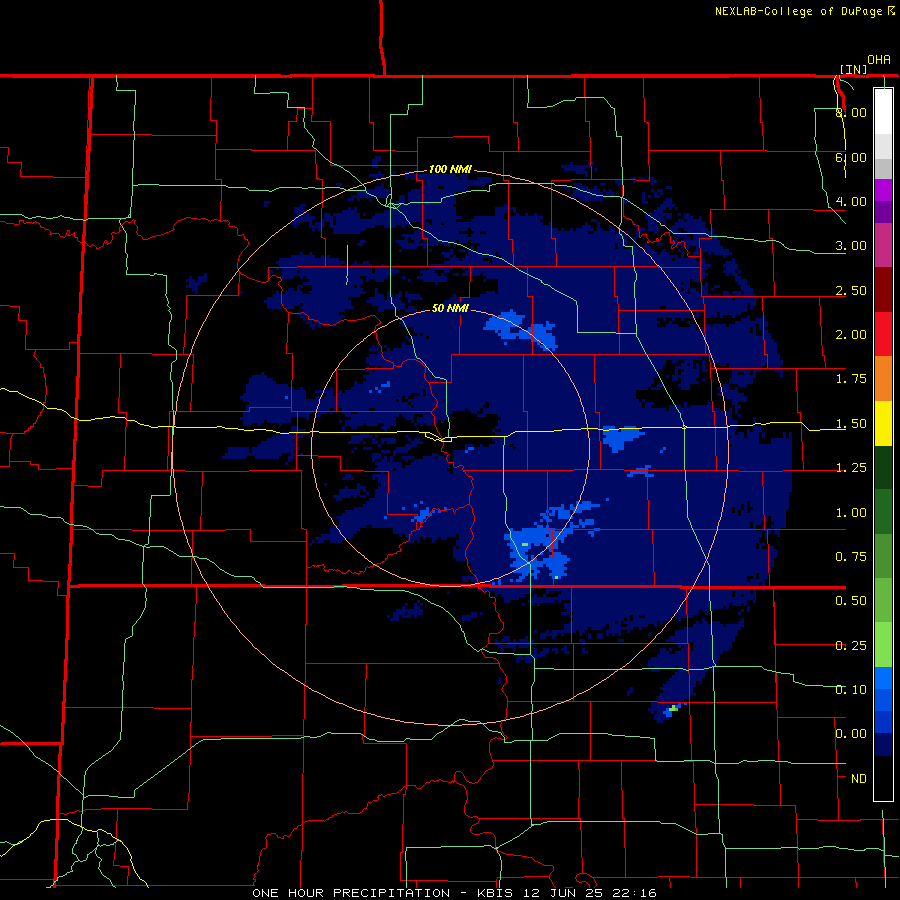Click the 1.75 scale value
900x900 pixels.
pyautogui.click(x=851, y=379)
